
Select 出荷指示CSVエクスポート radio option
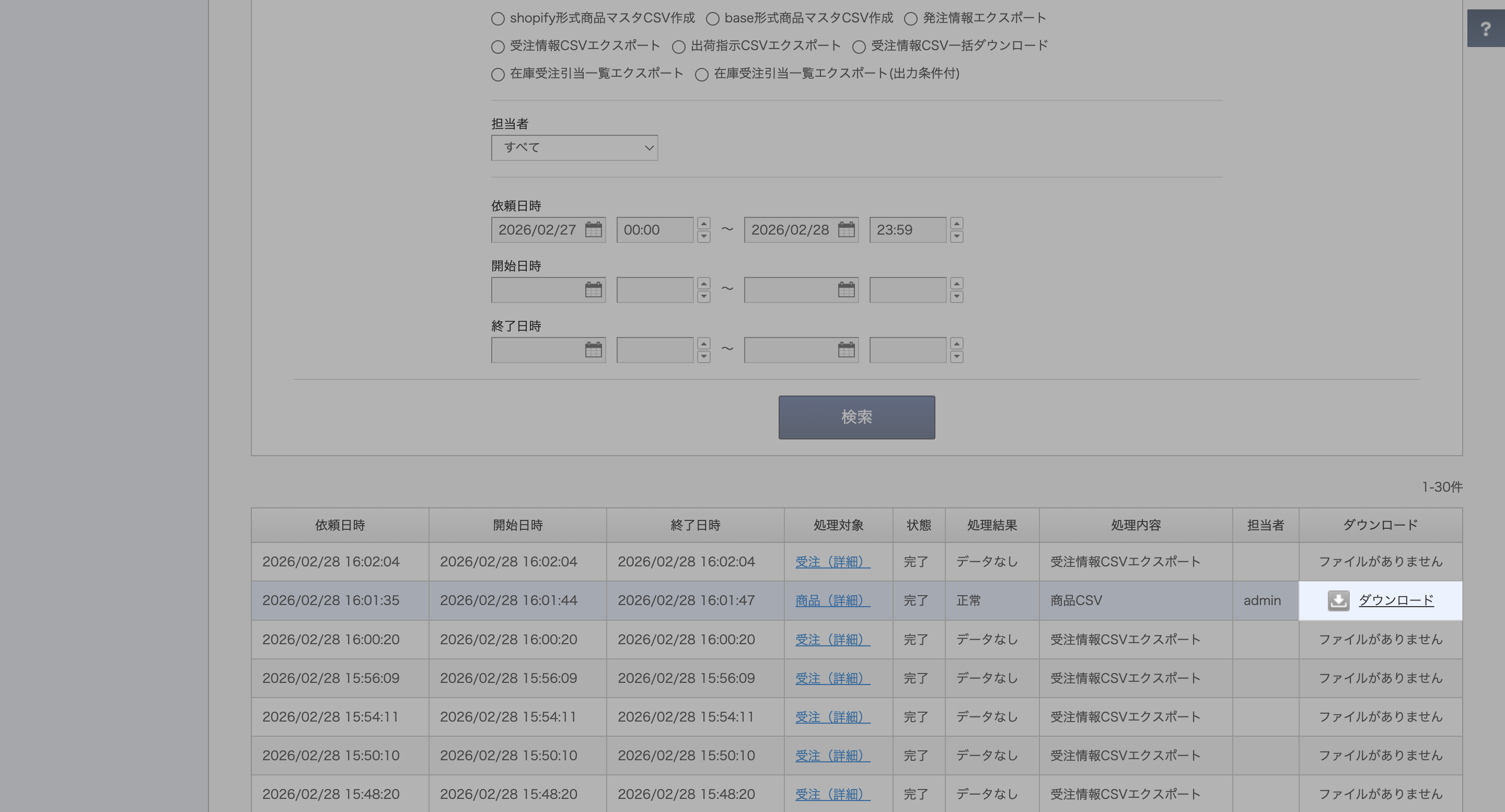tap(678, 47)
